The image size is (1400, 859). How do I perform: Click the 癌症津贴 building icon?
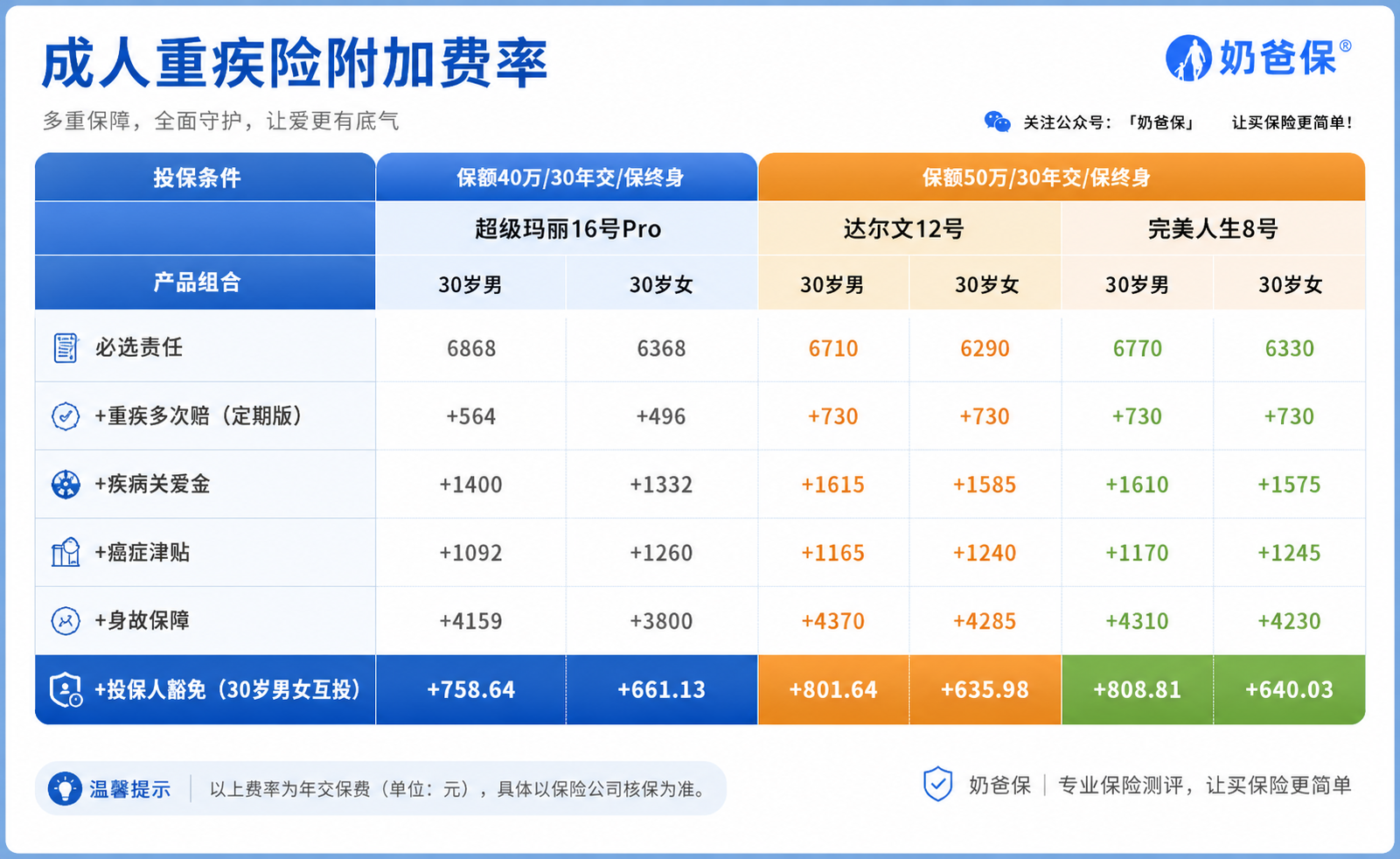(x=66, y=552)
